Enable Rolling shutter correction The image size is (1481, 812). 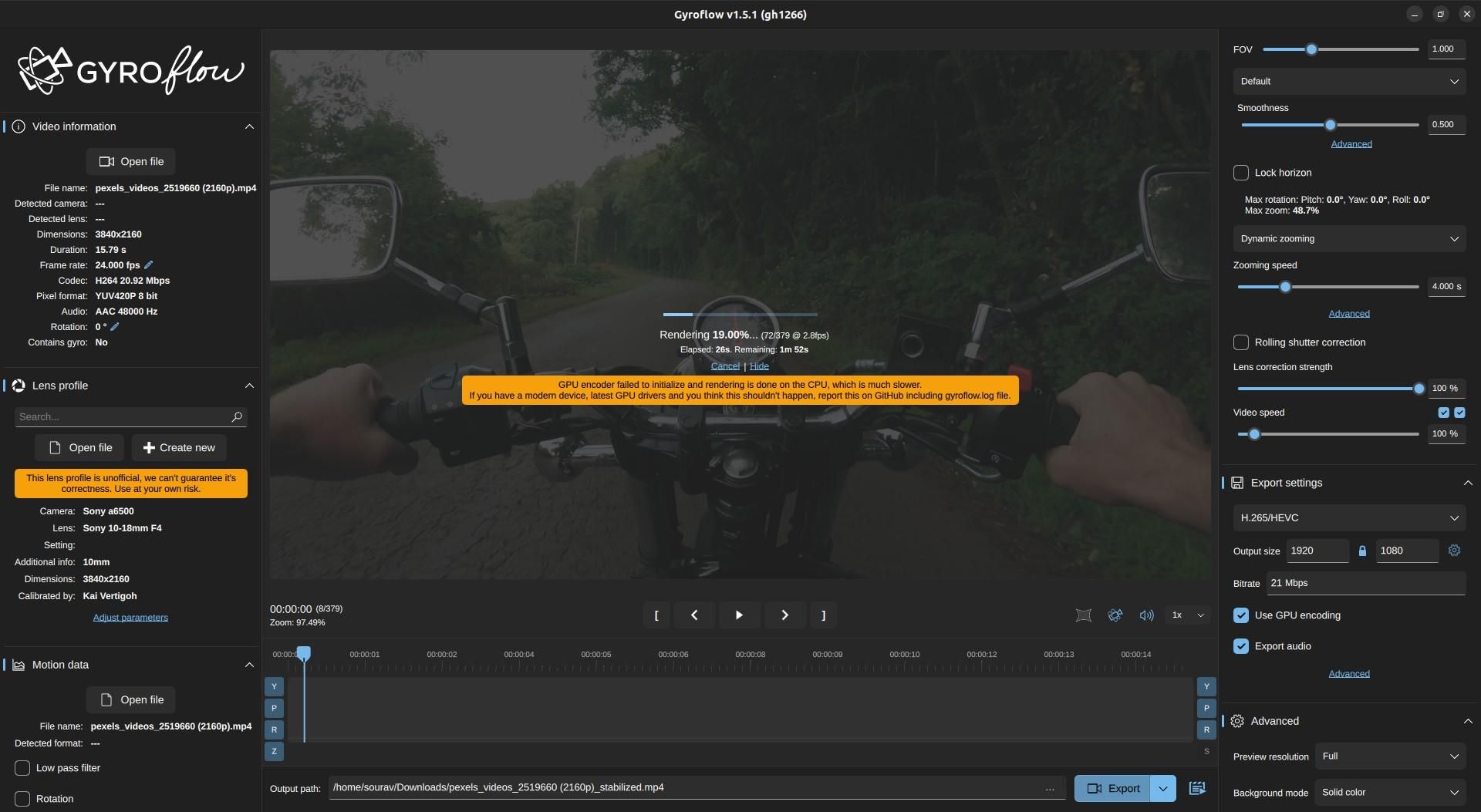click(1241, 342)
